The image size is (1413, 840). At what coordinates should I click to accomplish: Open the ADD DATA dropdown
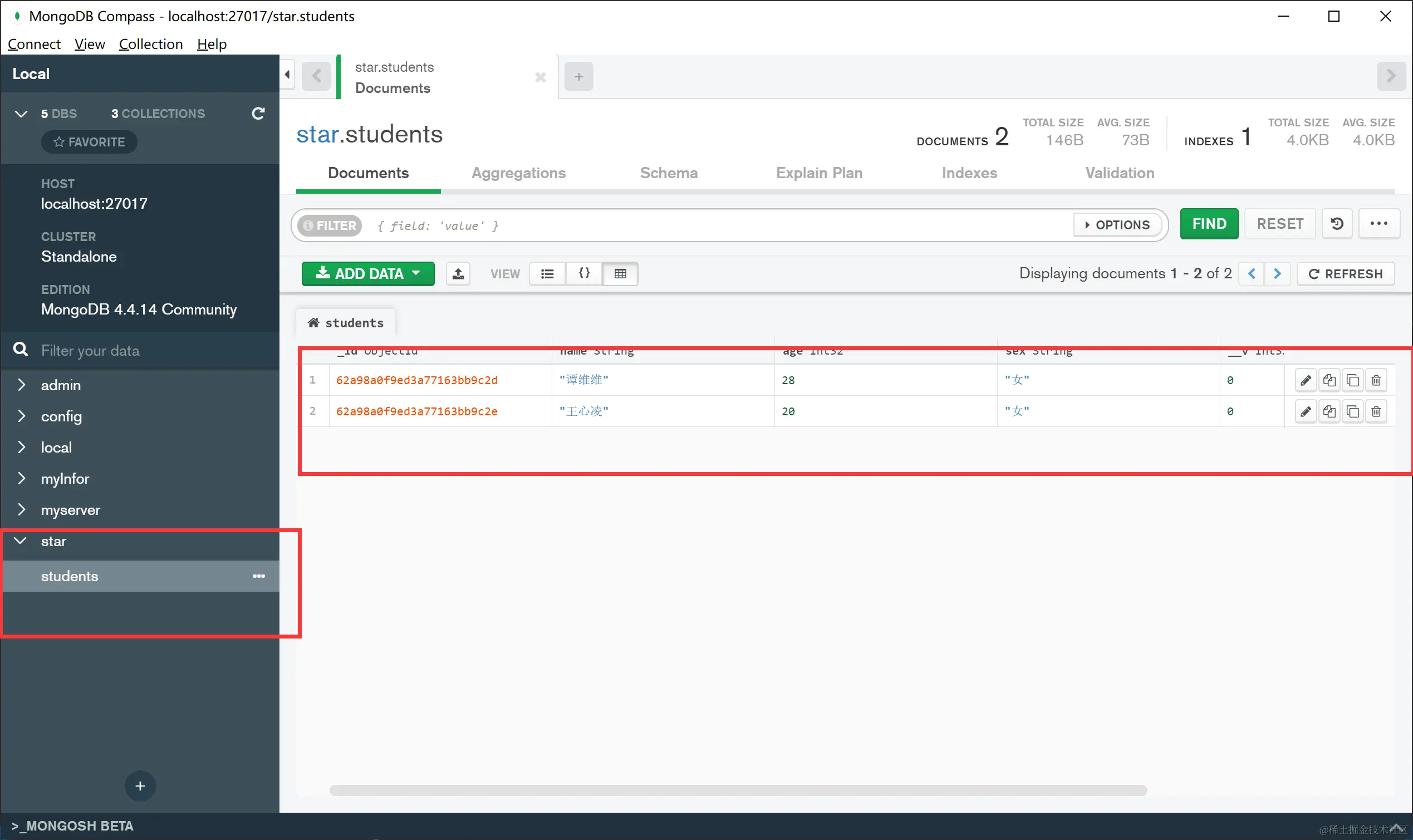368,274
